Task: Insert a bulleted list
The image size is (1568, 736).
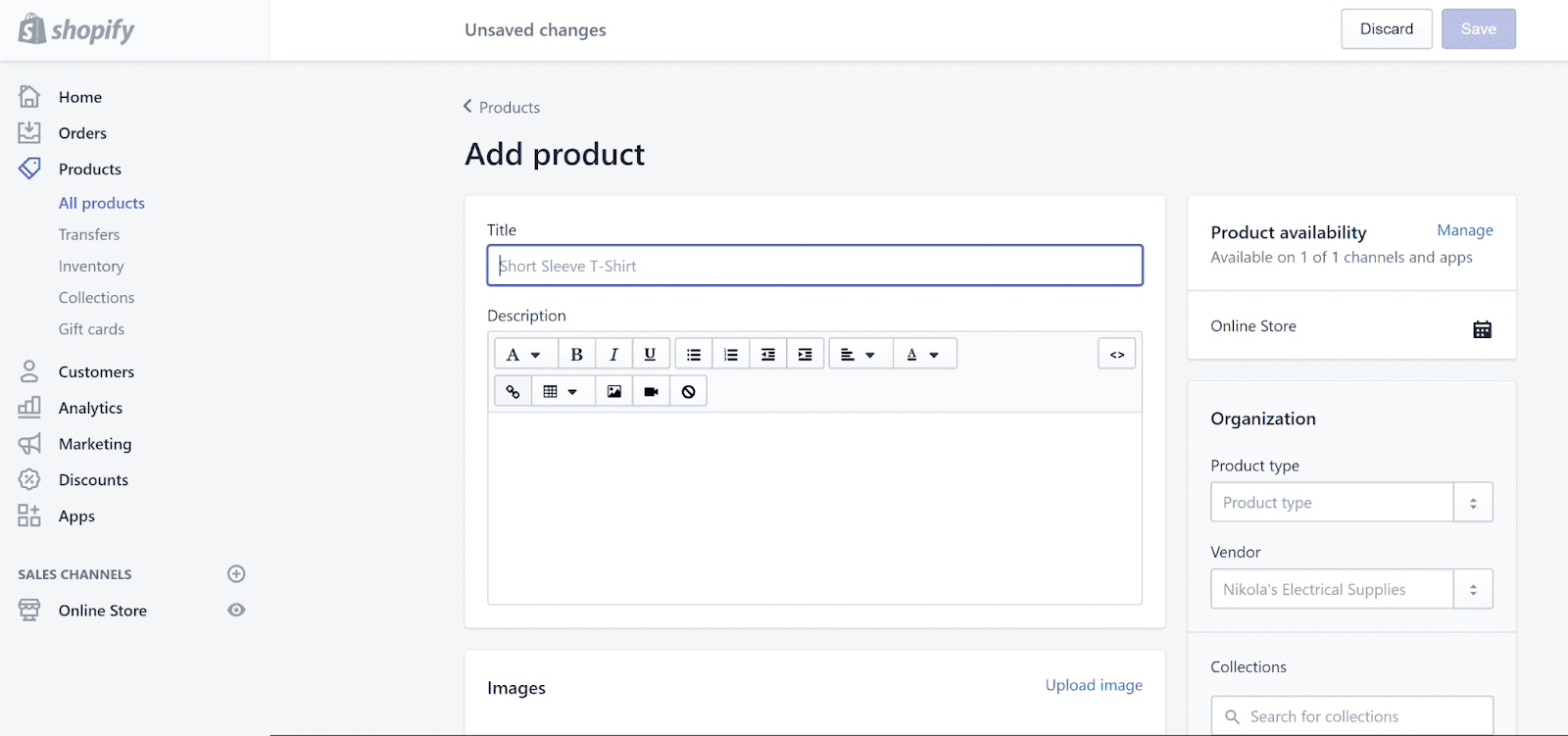Action: (x=694, y=354)
